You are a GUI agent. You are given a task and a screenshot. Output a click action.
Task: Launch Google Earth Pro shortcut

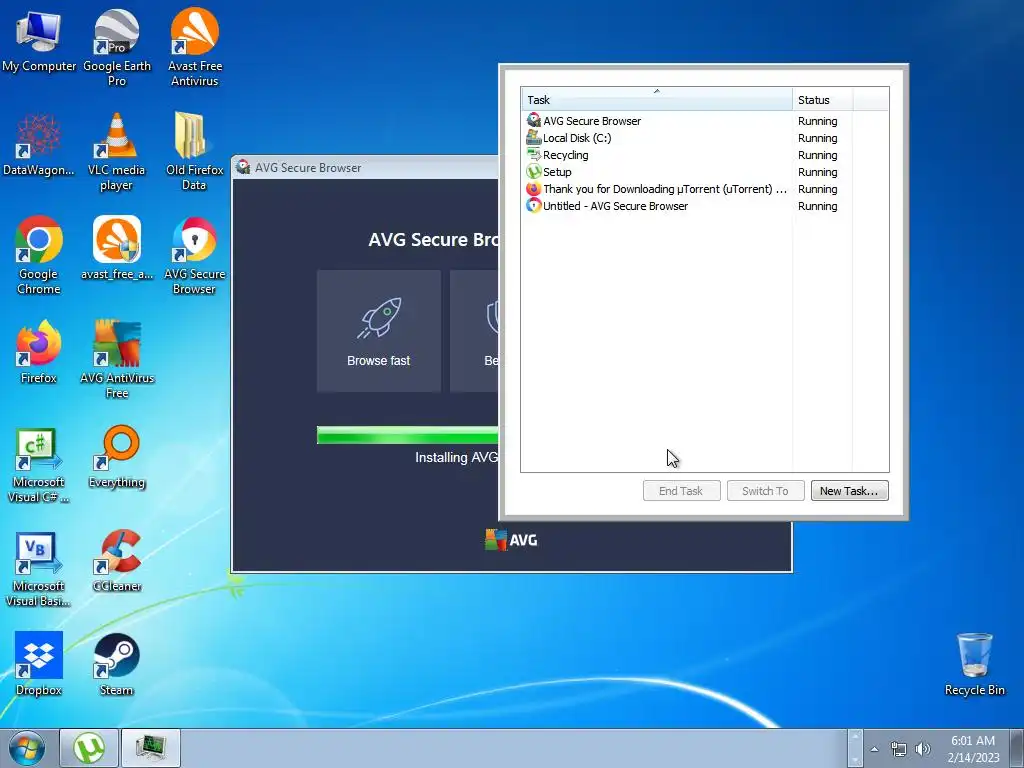117,47
